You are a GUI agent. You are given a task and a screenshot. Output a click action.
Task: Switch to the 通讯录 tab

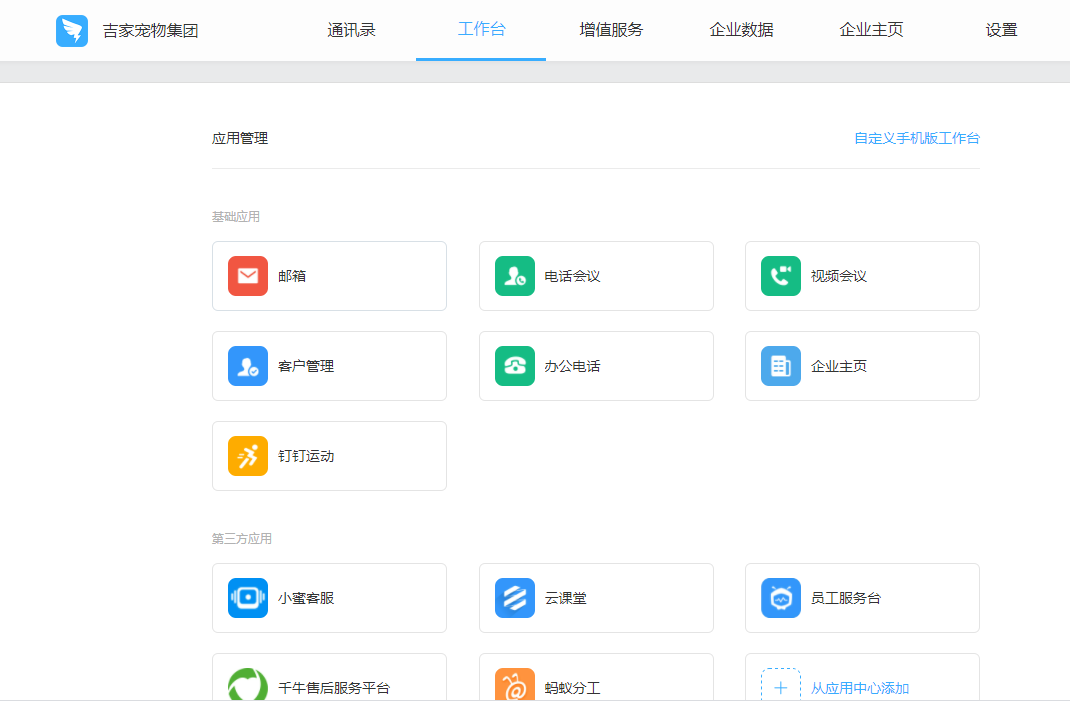click(x=351, y=30)
